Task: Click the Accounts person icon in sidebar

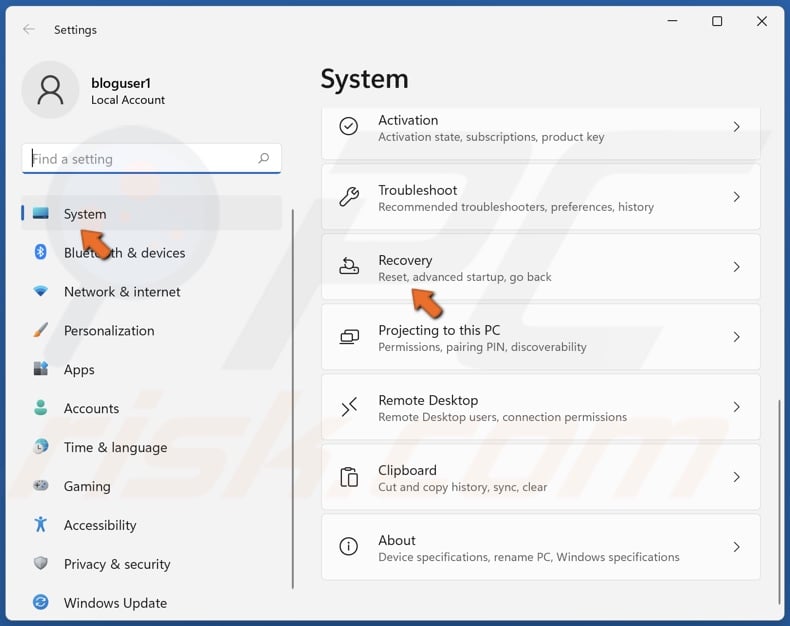Action: [x=41, y=408]
